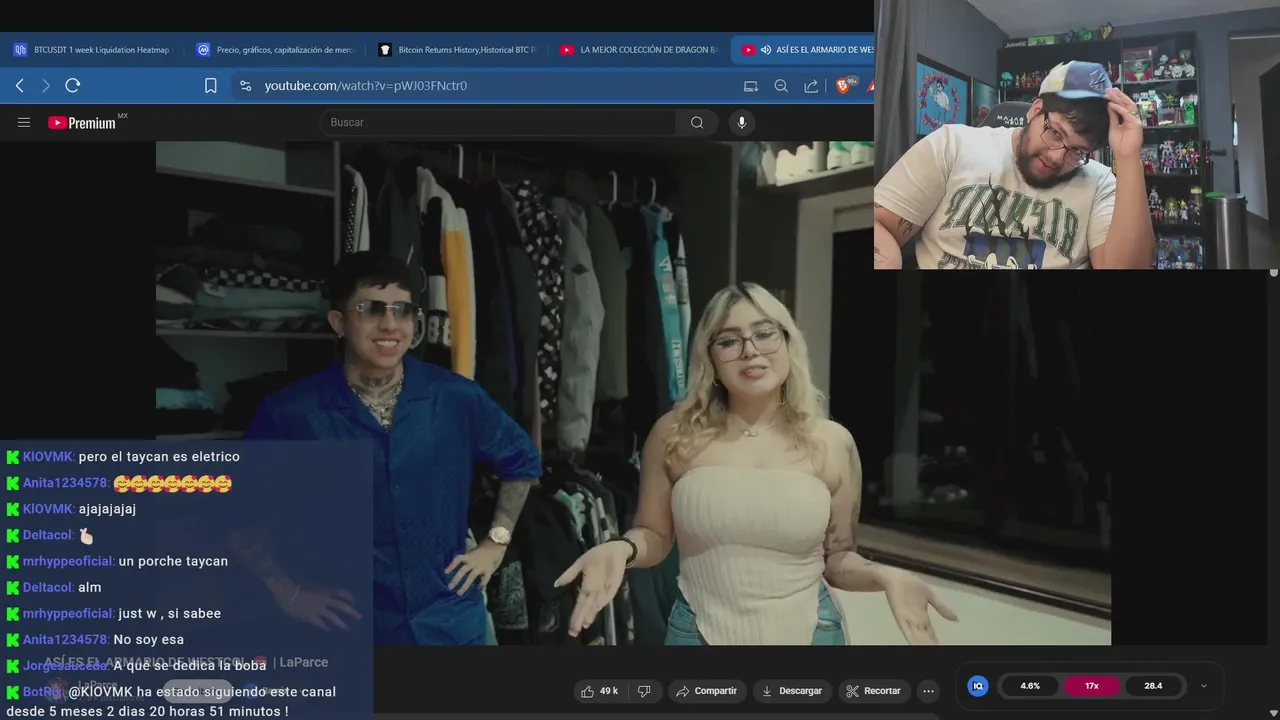Click chat username Jorgesauceda
Screen dimensions: 1280x720
66,665
